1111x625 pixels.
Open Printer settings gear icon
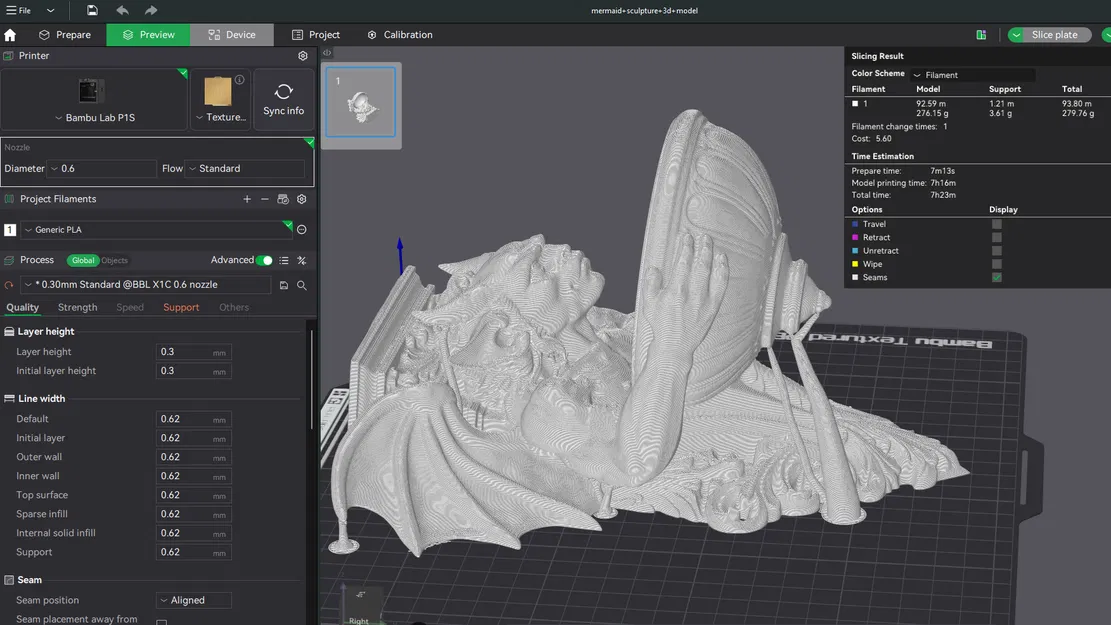pos(302,56)
